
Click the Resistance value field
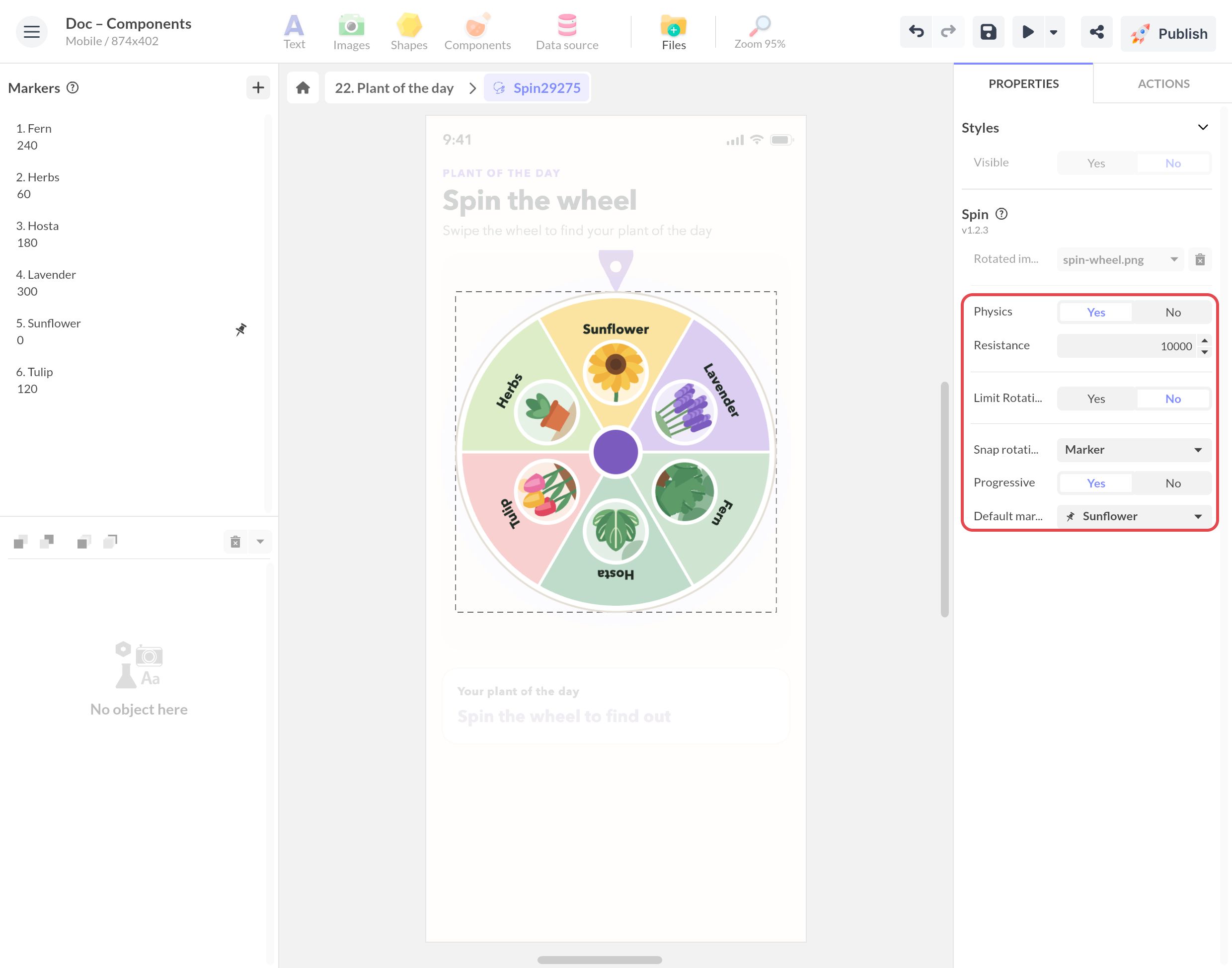tap(1126, 346)
